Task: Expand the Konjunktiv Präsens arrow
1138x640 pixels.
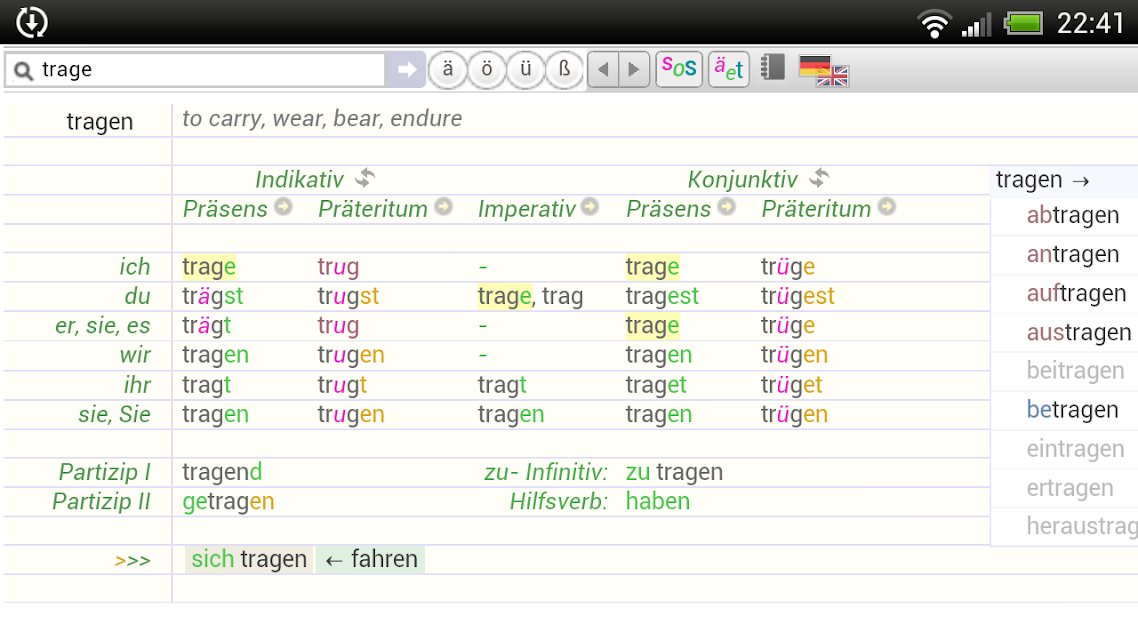Action: pos(726,207)
